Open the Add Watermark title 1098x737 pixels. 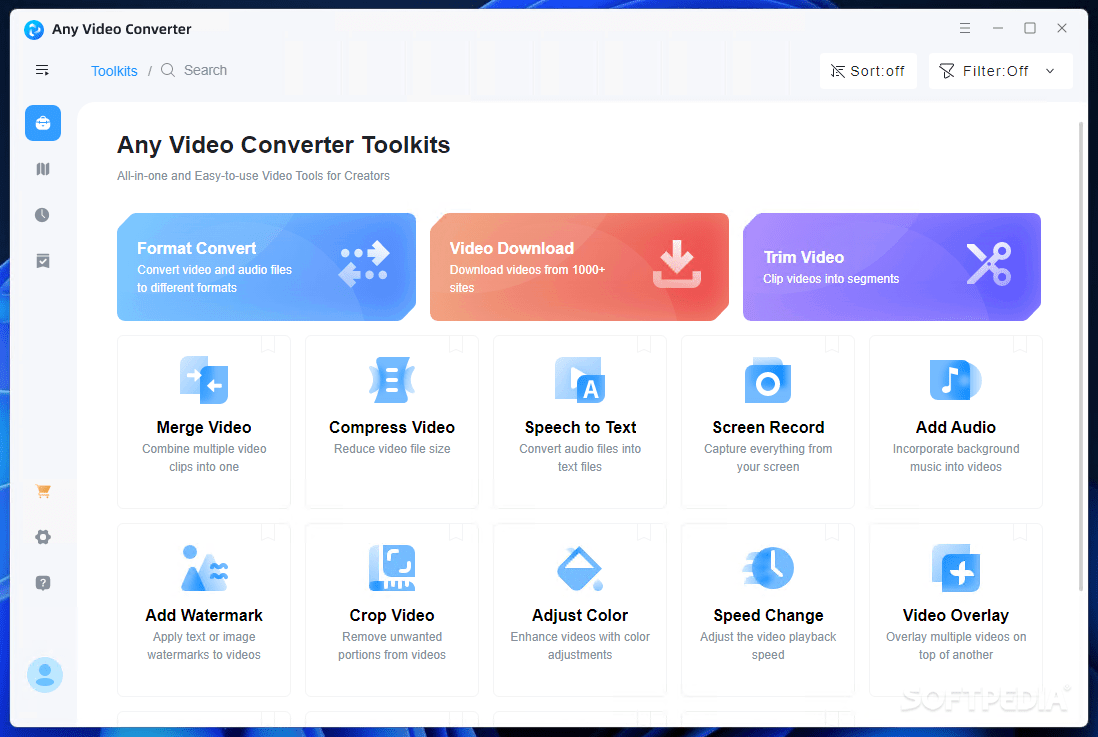[x=204, y=615]
